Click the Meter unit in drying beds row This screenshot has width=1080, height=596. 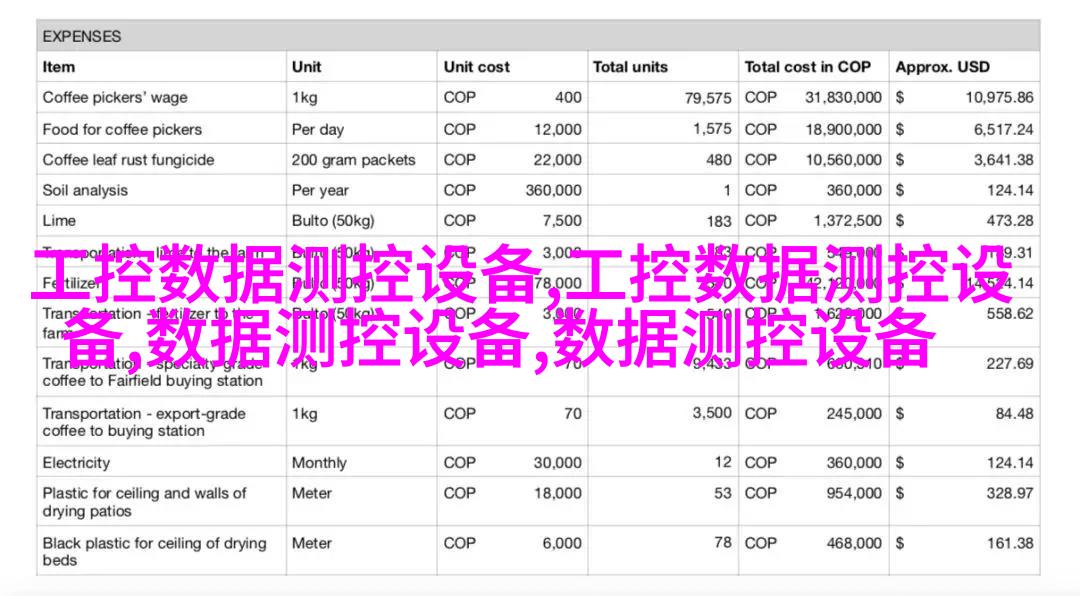pyautogui.click(x=312, y=543)
